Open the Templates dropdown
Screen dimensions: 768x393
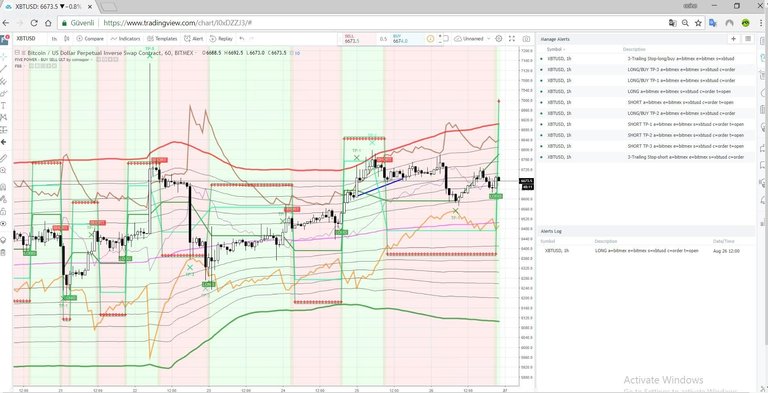(x=162, y=39)
